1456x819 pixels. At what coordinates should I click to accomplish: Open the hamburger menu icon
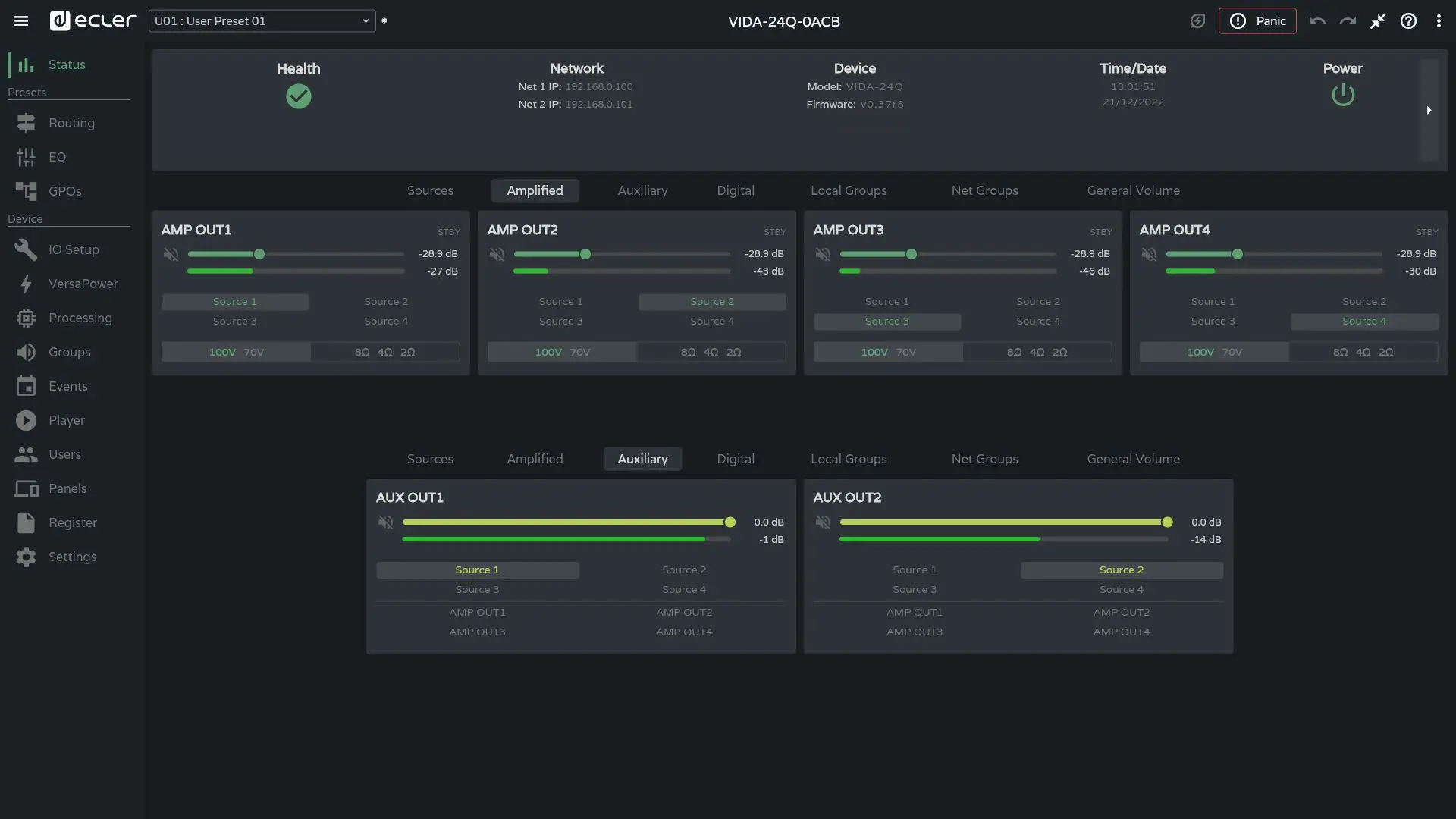(x=20, y=21)
